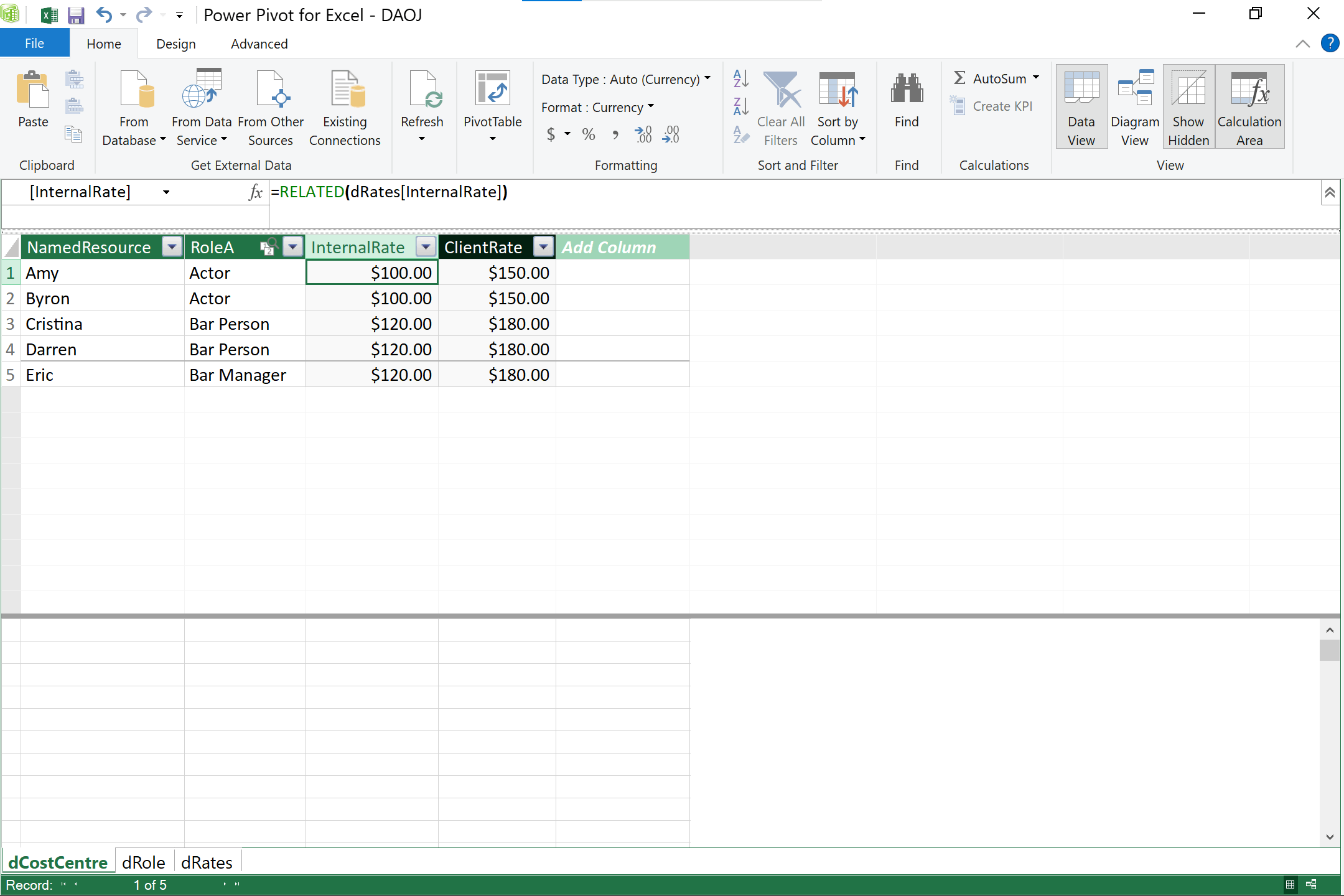Open the File tab

[35, 44]
